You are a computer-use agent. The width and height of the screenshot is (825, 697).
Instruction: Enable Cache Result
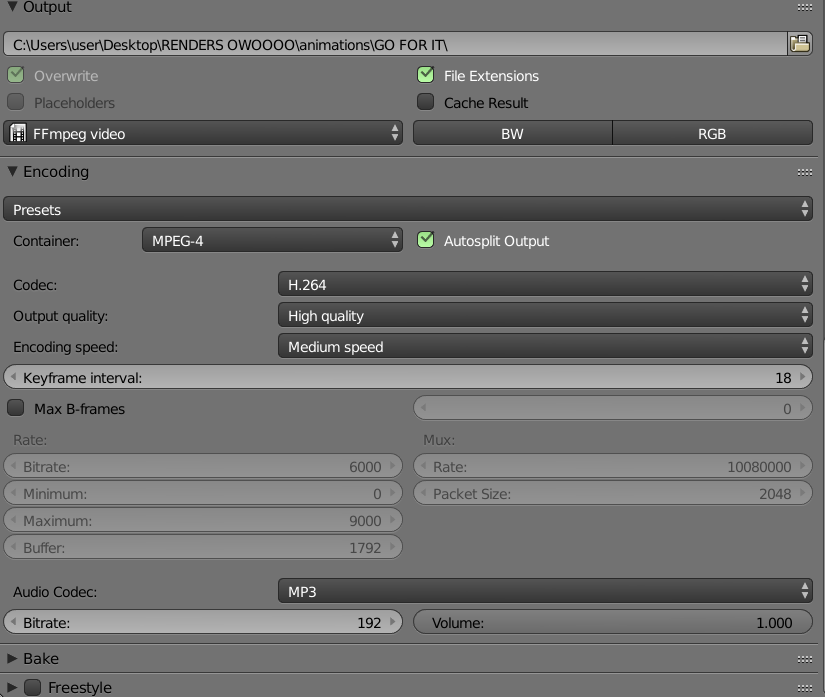pos(425,102)
